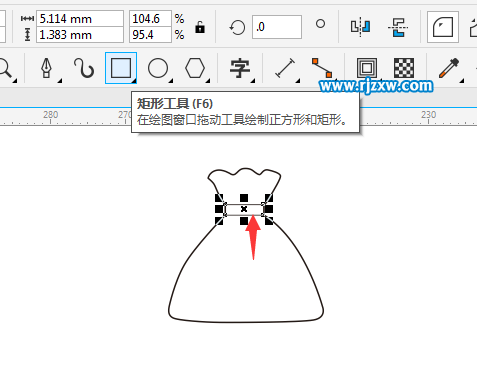This screenshot has width=477, height=385.
Task: Mirror the object vertically
Action: pos(398,27)
